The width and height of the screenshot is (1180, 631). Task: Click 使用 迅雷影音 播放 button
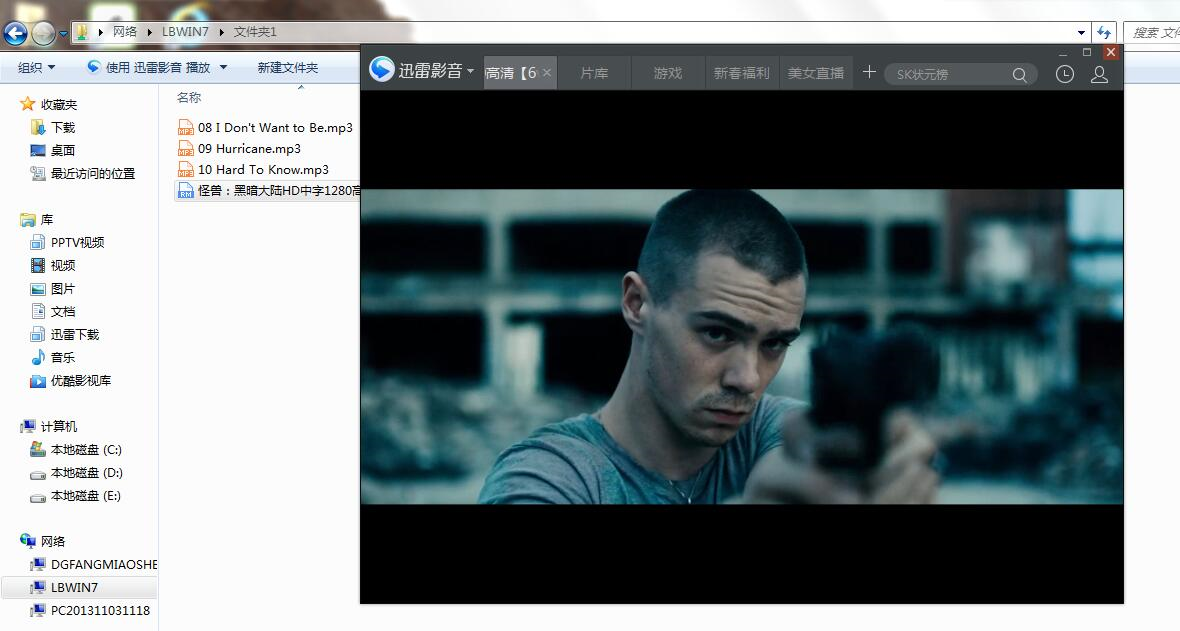click(149, 68)
